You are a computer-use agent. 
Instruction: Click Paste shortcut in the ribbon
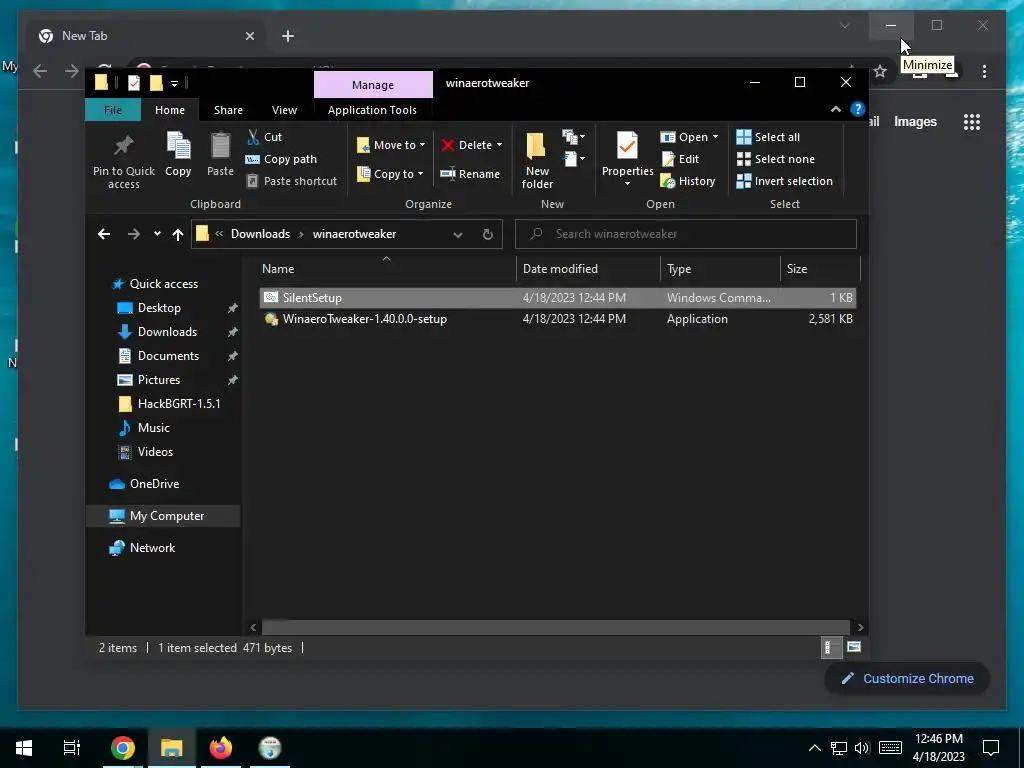click(x=291, y=181)
